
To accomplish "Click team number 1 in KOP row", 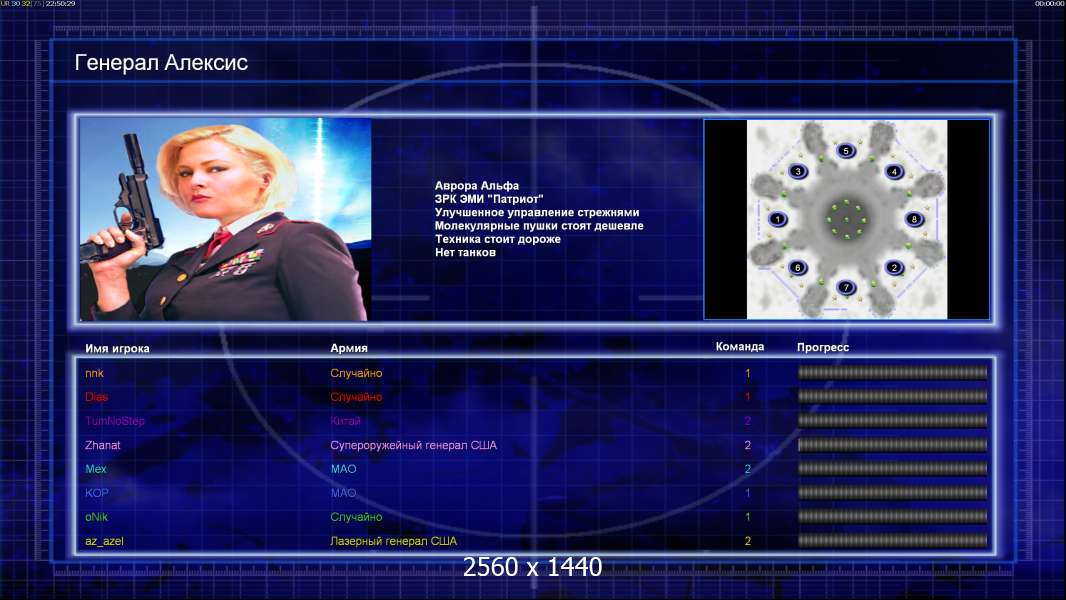I will (748, 493).
